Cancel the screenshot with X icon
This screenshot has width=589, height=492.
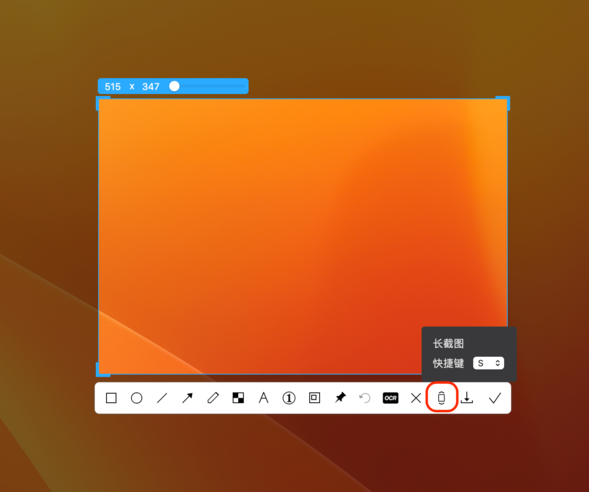point(416,398)
